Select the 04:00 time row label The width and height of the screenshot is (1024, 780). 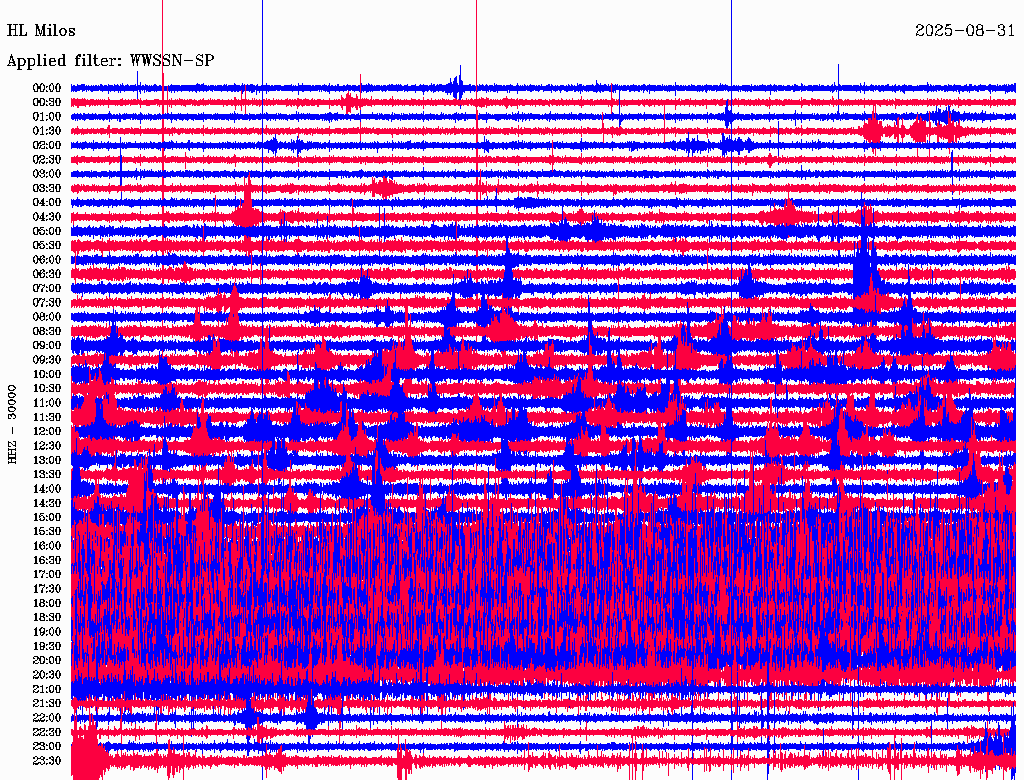click(x=47, y=203)
